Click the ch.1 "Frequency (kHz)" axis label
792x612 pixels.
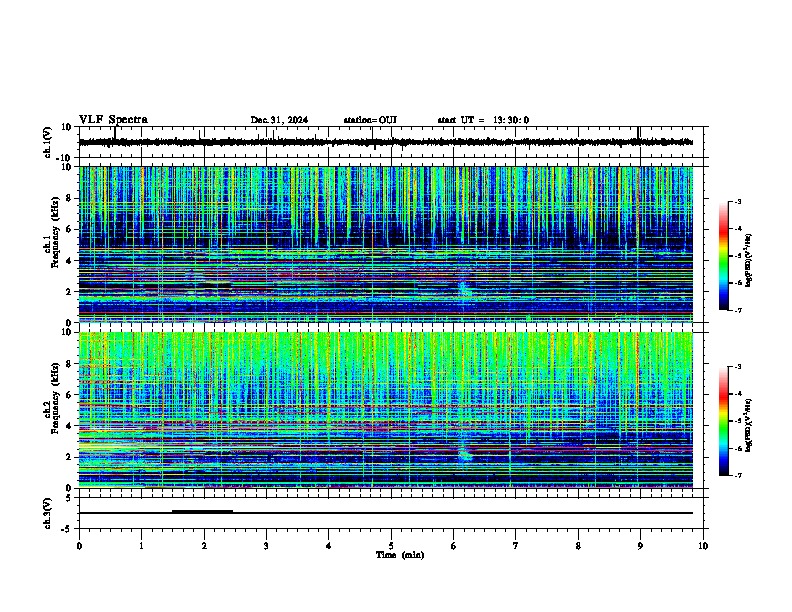(x=55, y=233)
